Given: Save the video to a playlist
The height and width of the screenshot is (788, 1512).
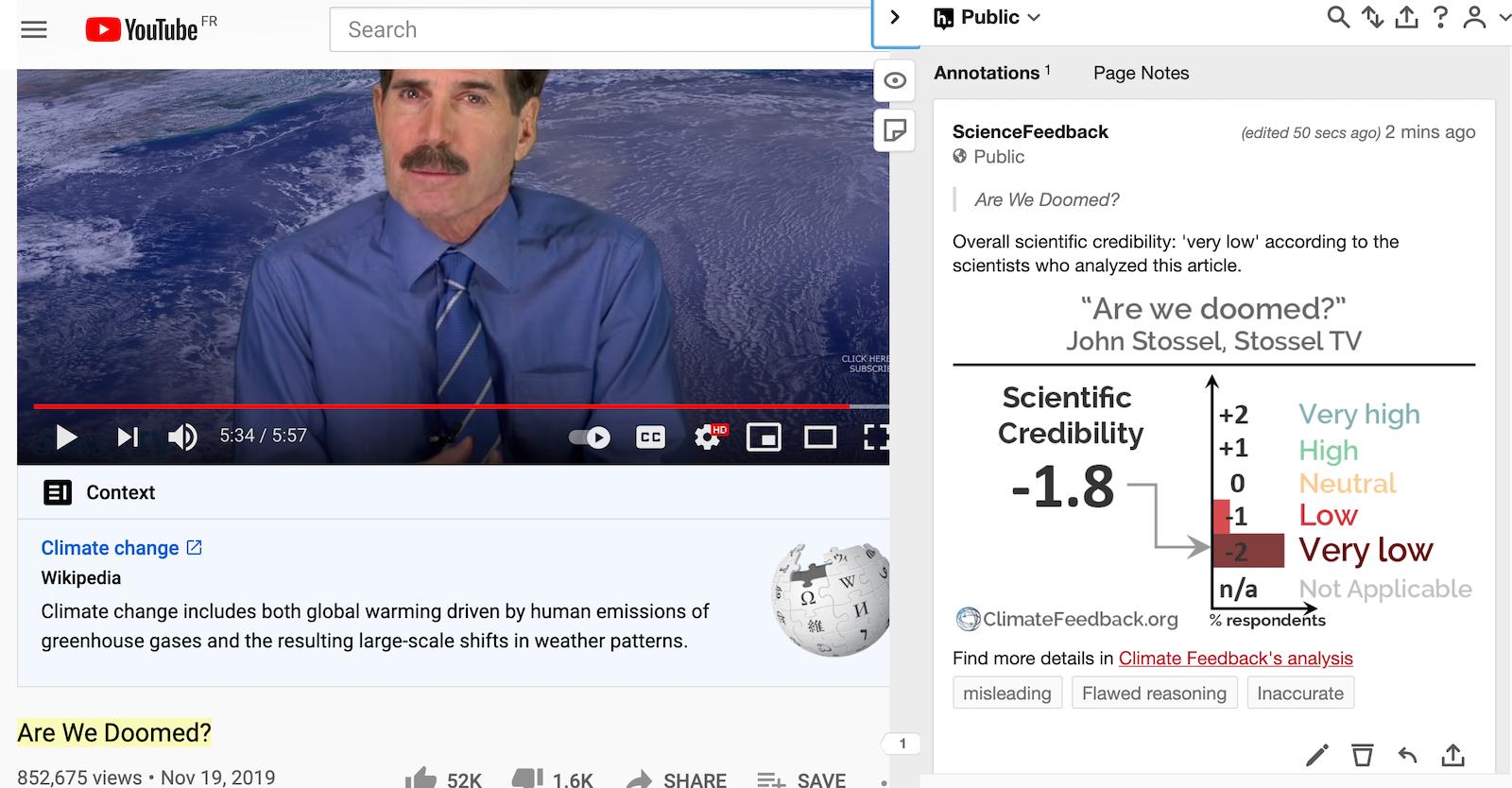Looking at the screenshot, I should pyautogui.click(x=801, y=779).
